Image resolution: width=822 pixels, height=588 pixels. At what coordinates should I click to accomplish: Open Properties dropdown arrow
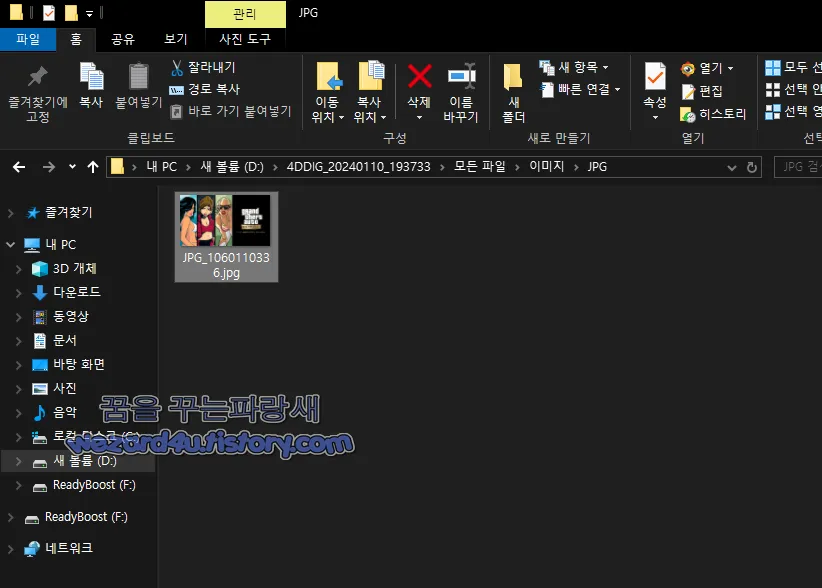pyautogui.click(x=655, y=118)
